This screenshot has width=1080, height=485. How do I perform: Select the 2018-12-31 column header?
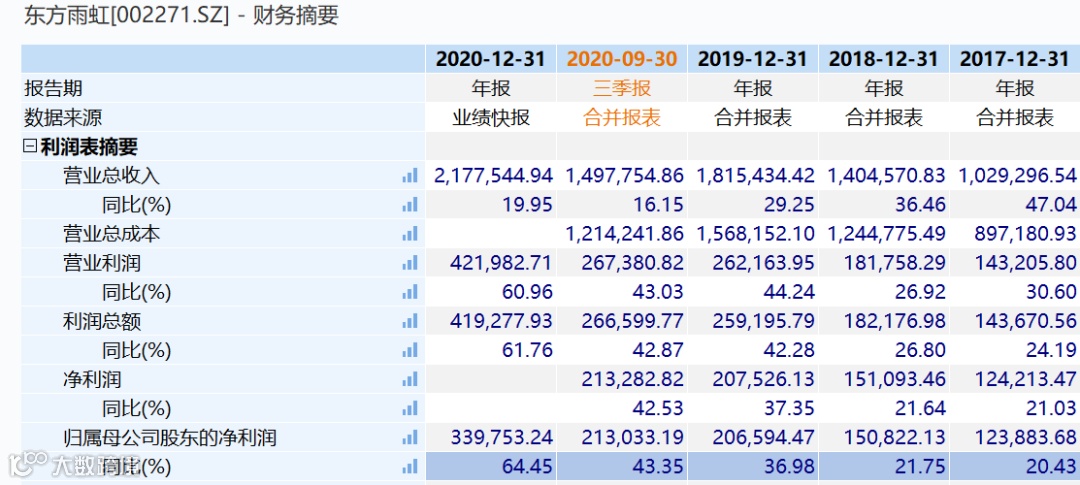click(x=884, y=59)
